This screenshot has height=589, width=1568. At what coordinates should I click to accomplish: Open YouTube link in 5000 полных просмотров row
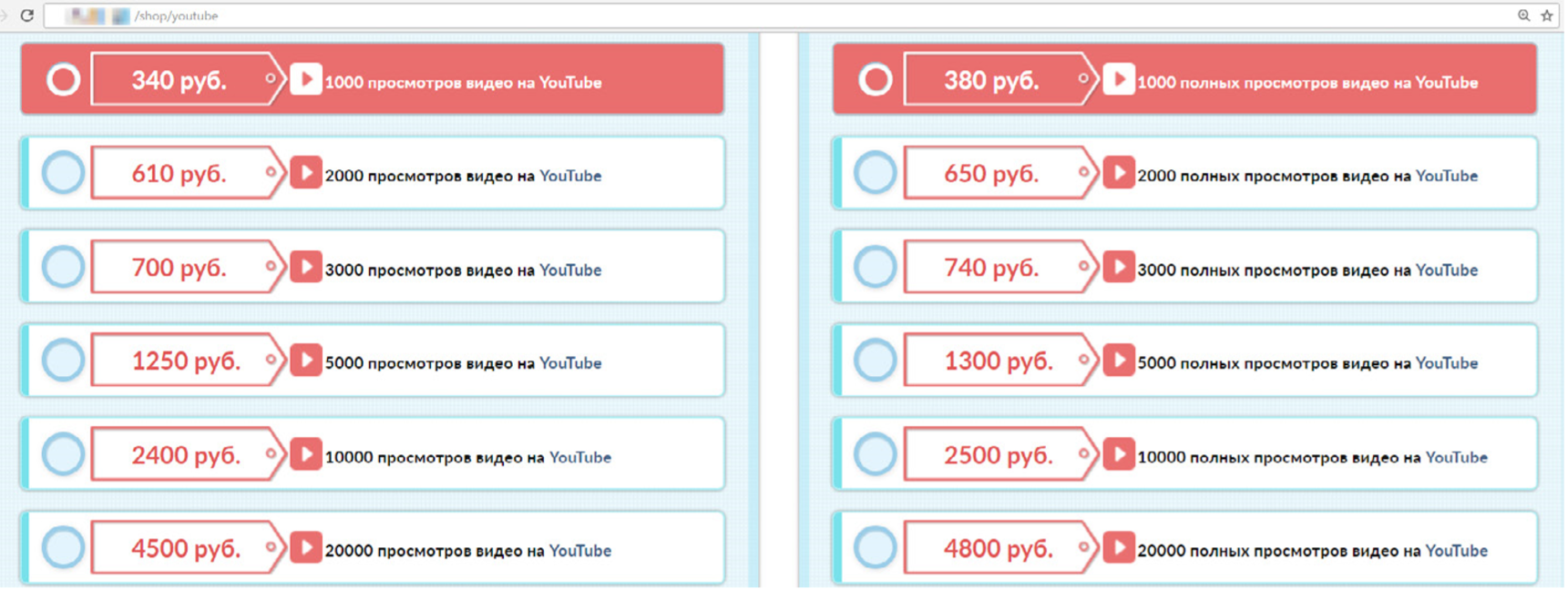1447,363
